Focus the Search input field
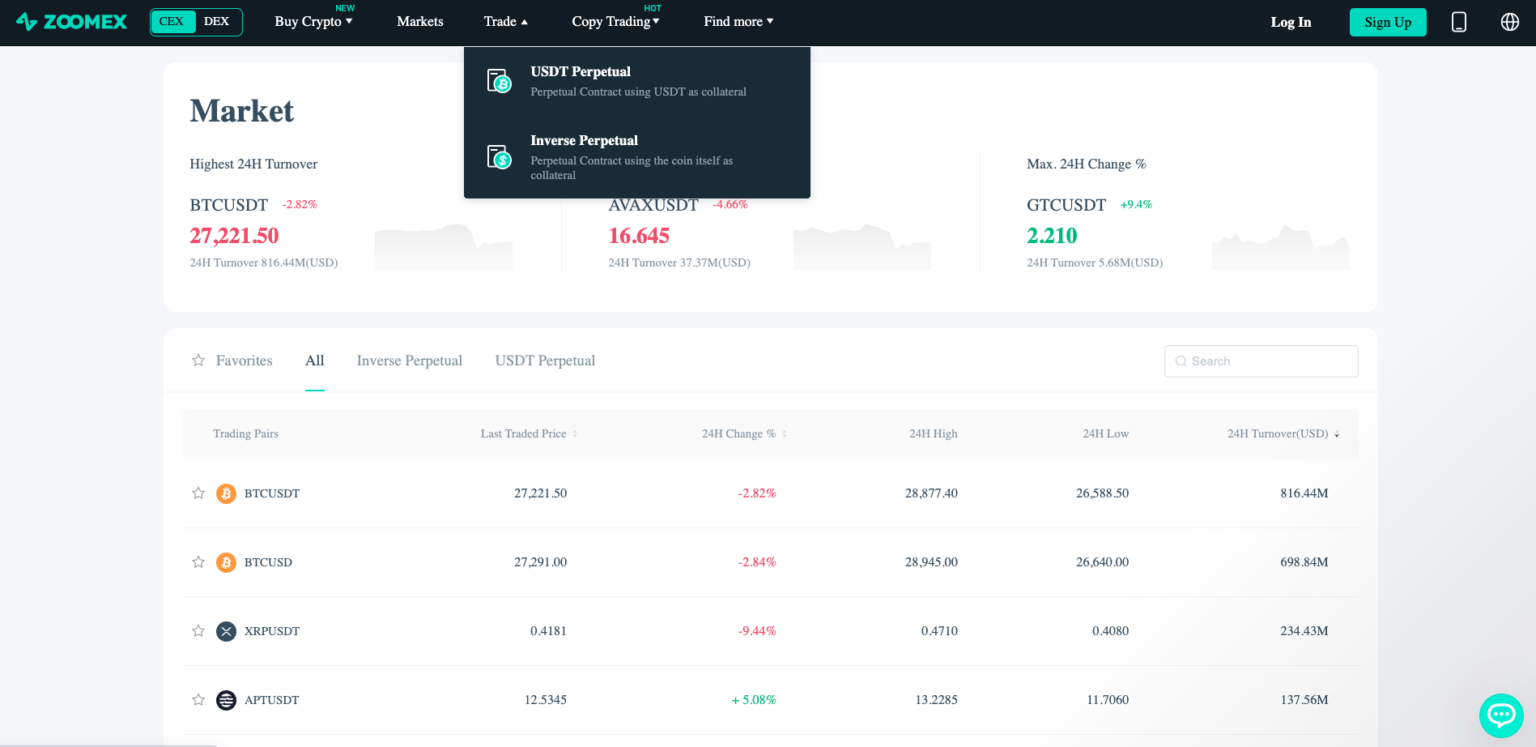This screenshot has height=747, width=1536. [x=1261, y=361]
